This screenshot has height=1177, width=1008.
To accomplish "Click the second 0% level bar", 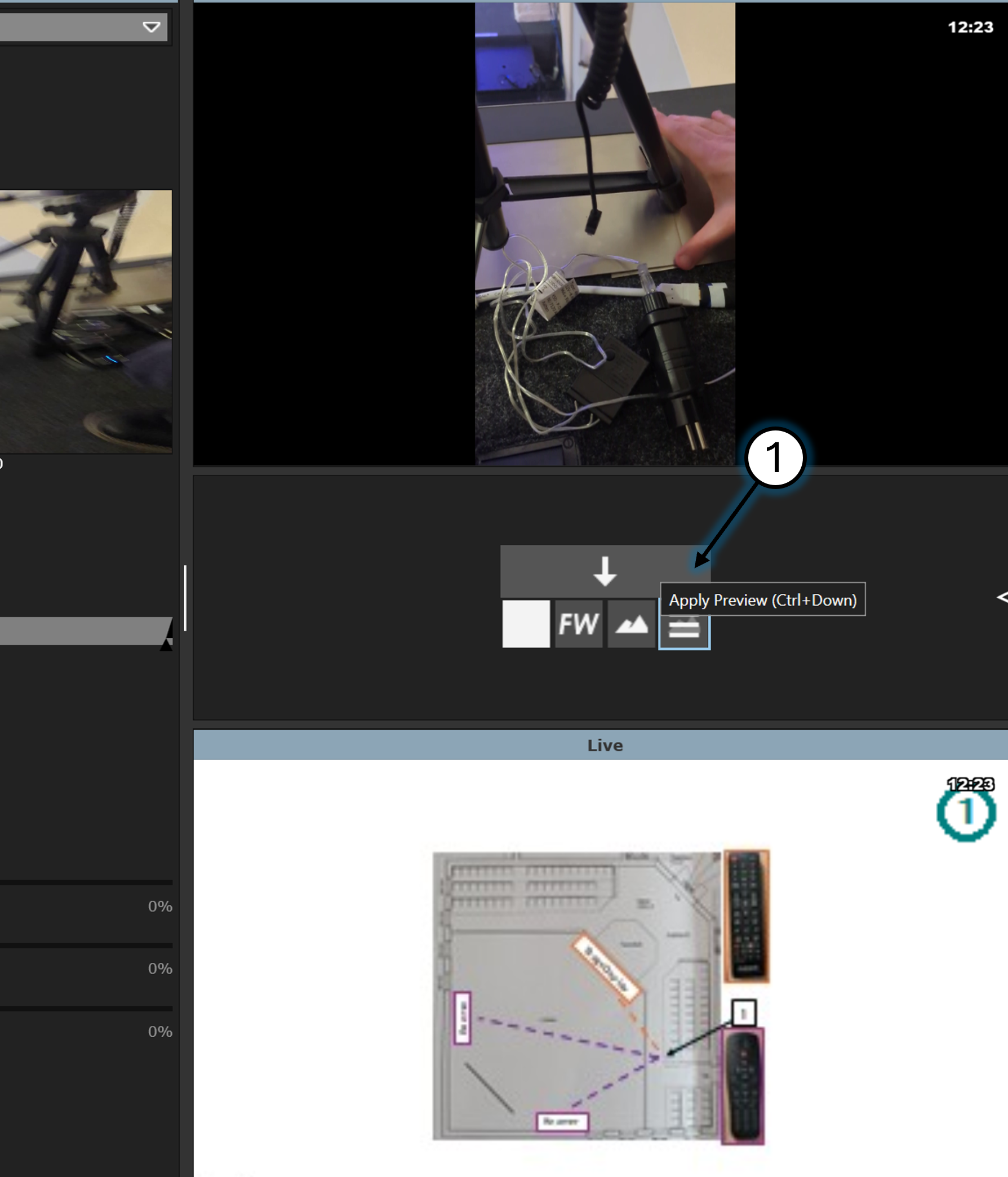I will coord(85,945).
